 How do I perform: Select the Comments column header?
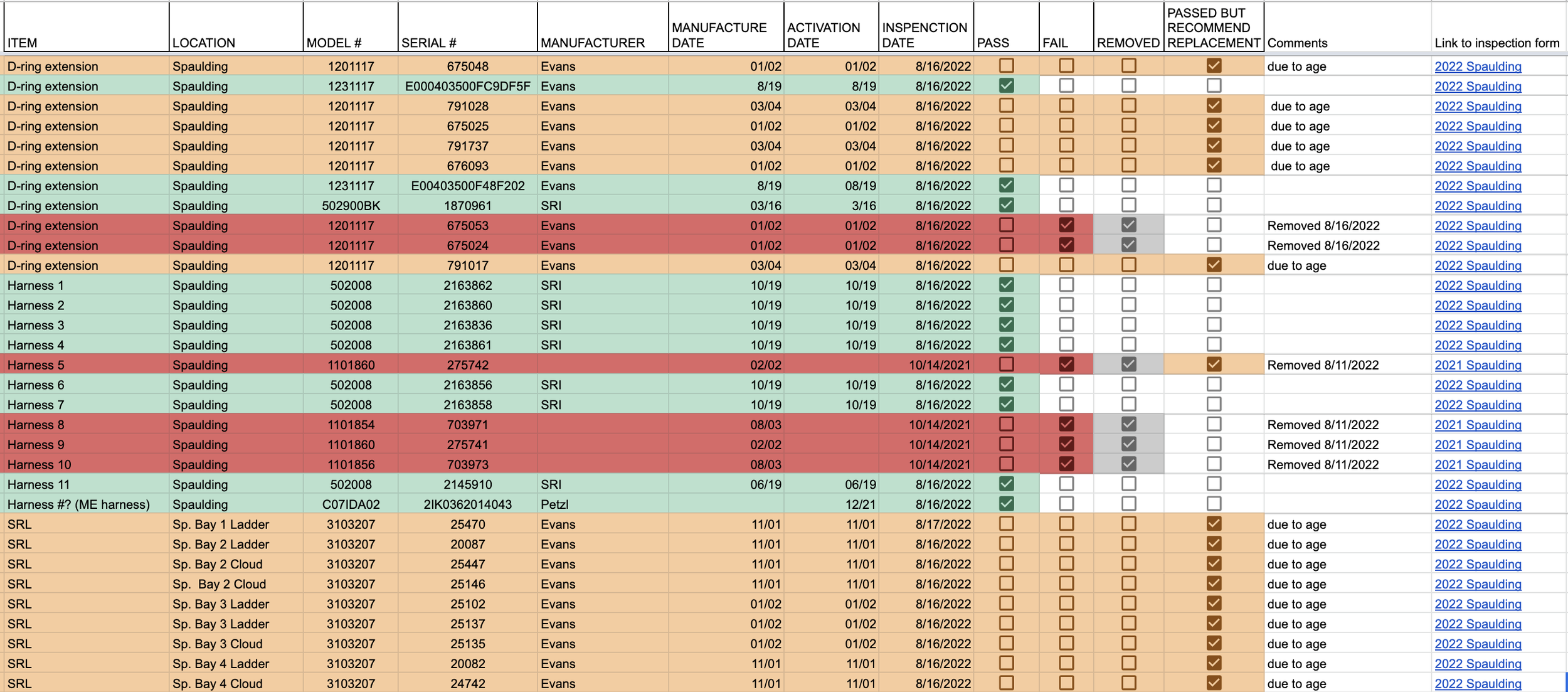pos(1347,27)
